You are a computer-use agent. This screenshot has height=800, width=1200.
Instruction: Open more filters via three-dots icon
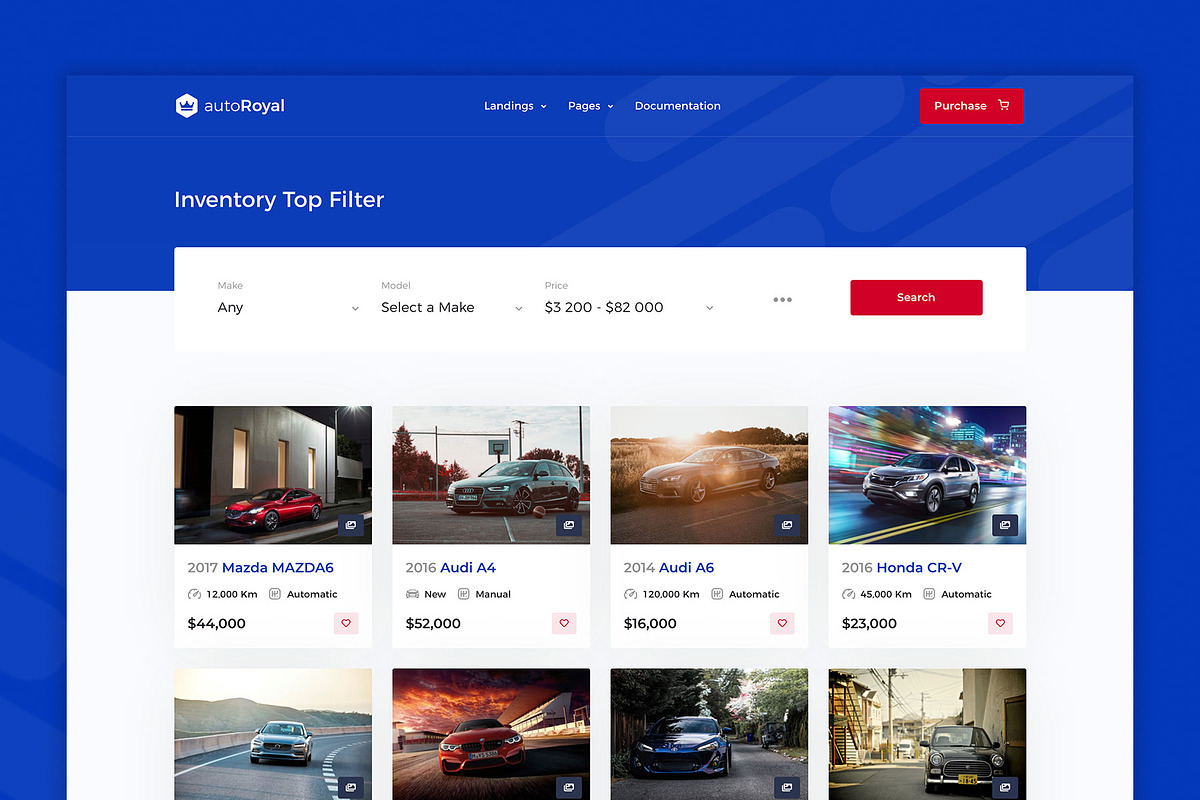pyautogui.click(x=783, y=299)
